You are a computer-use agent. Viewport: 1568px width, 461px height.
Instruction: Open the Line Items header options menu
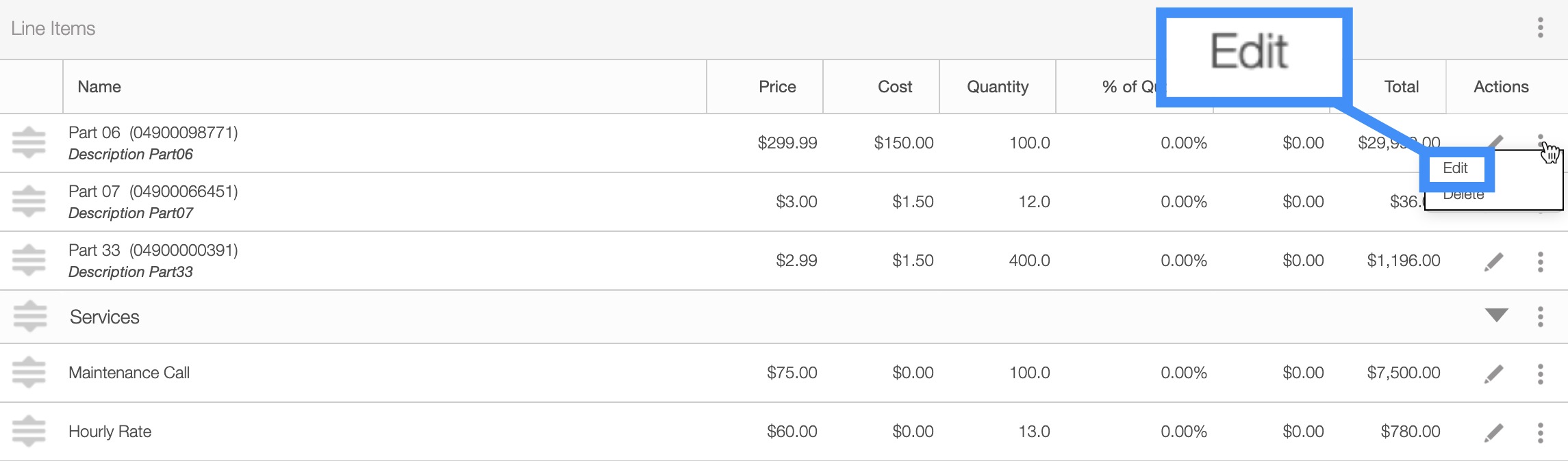pos(1540,28)
